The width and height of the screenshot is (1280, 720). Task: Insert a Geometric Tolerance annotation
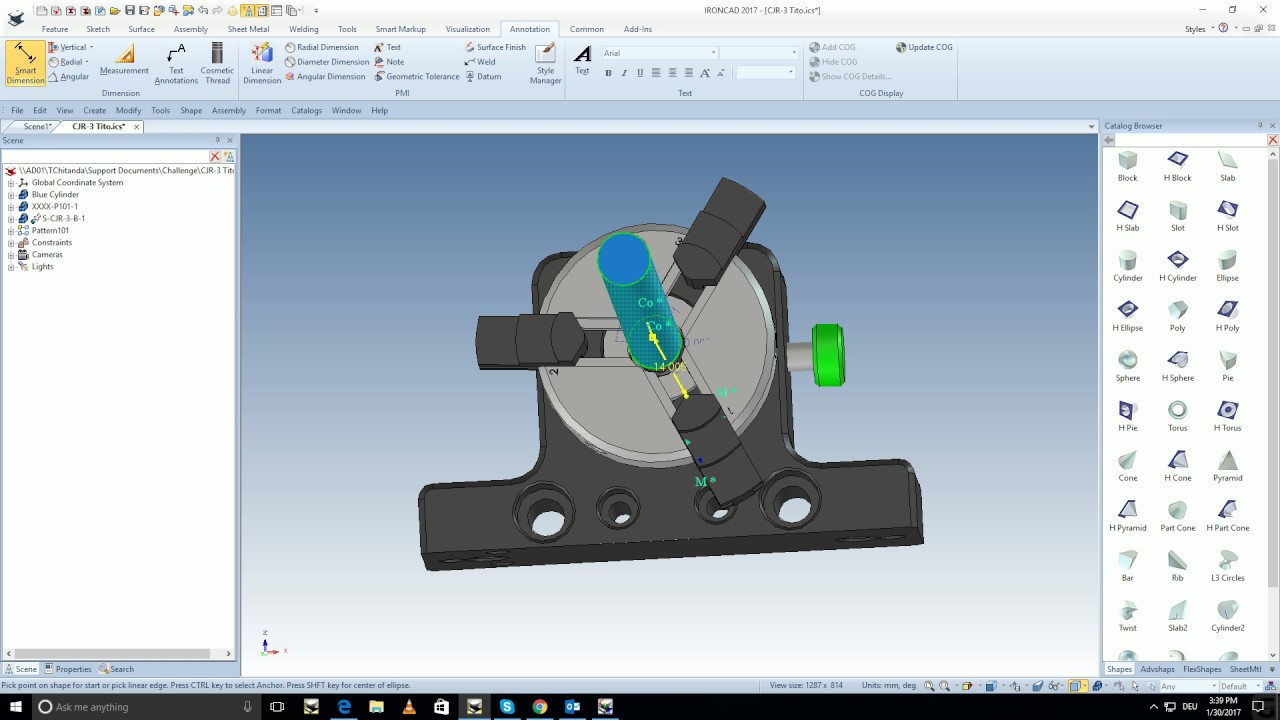point(416,76)
